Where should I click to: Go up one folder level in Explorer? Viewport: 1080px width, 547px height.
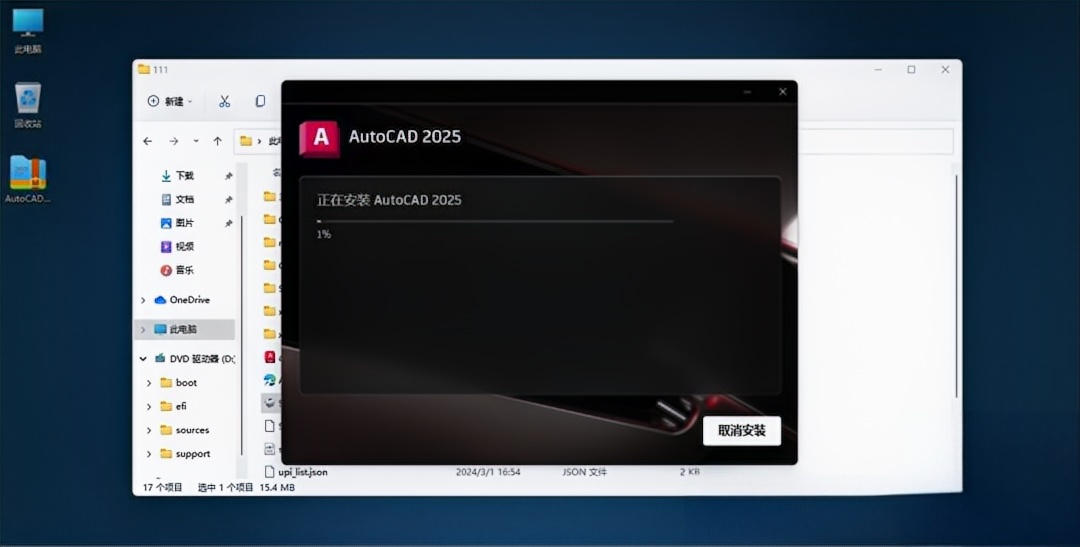click(x=218, y=141)
